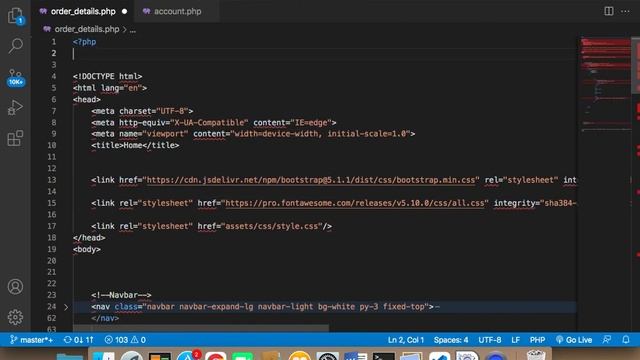Click order_details.php in the breadcrumb
The image size is (640, 360).
87,29
